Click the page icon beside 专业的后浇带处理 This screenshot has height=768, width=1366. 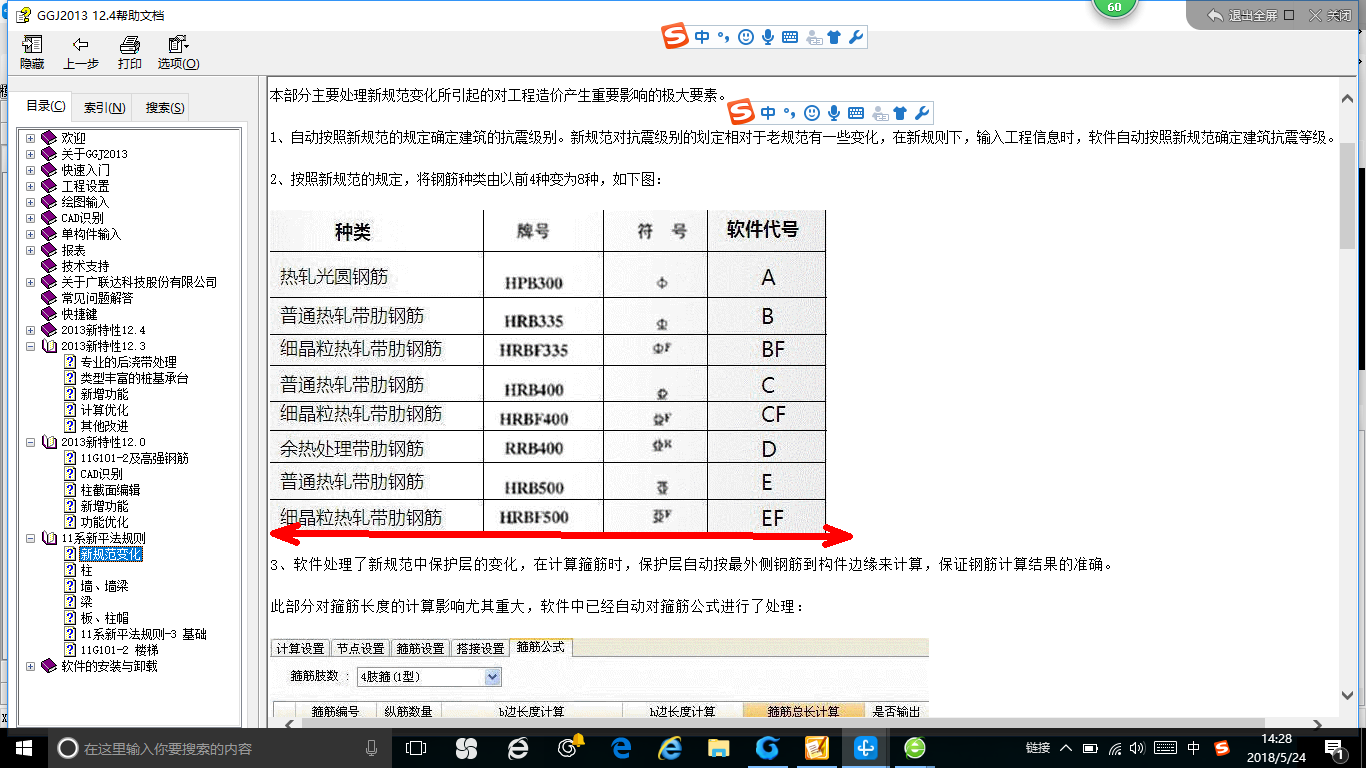[x=70, y=362]
